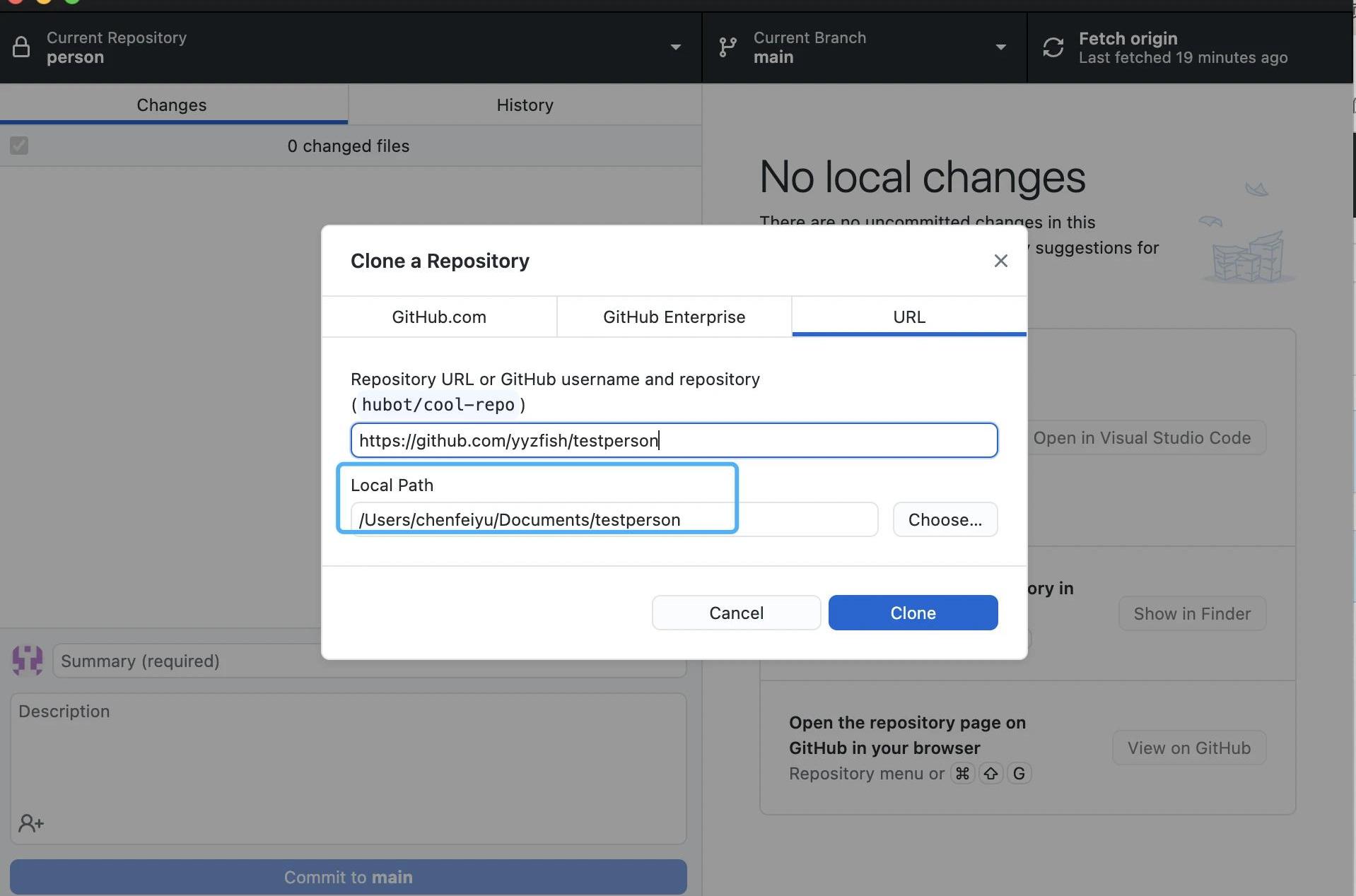1356x896 pixels.
Task: Click Choose... to pick local path
Action: coord(945,519)
